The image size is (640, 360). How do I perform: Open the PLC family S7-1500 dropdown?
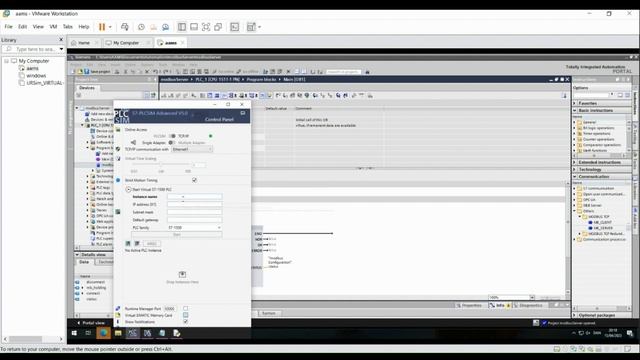click(x=194, y=227)
